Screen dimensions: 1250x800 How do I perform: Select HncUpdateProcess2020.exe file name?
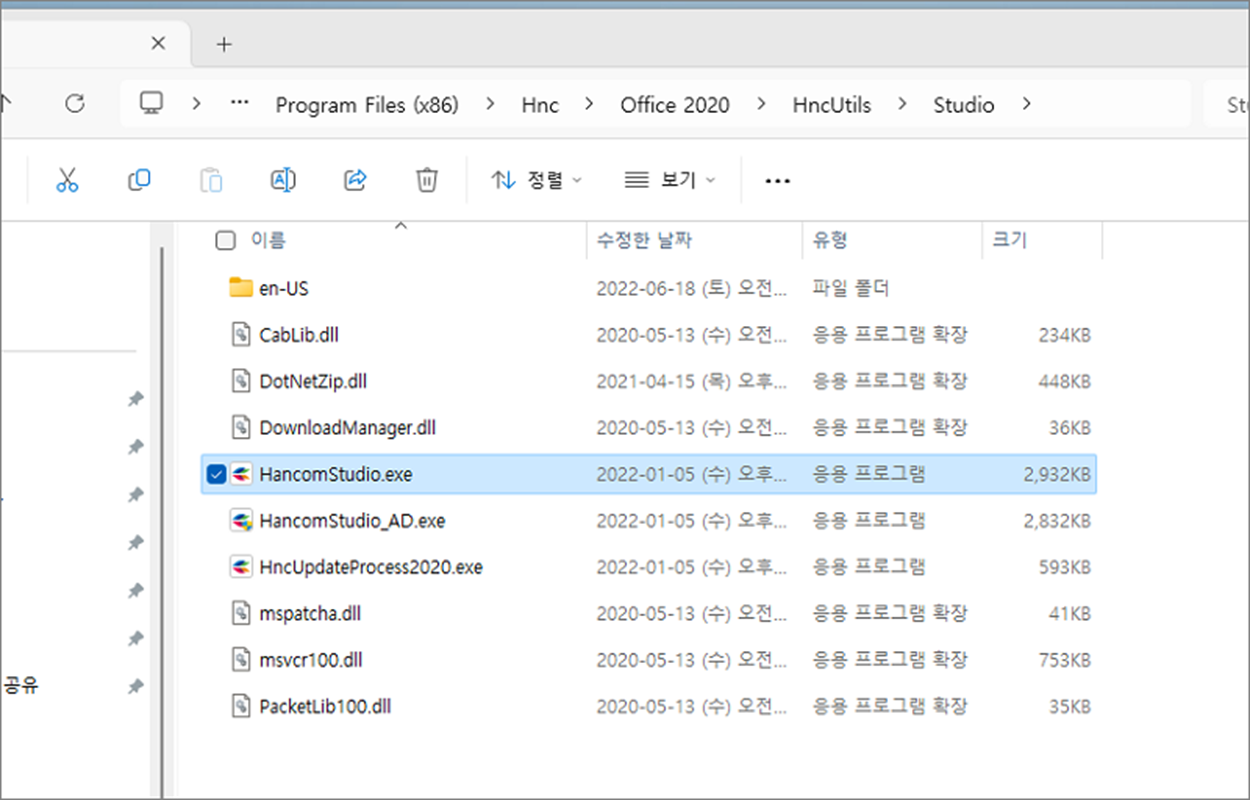coord(371,567)
